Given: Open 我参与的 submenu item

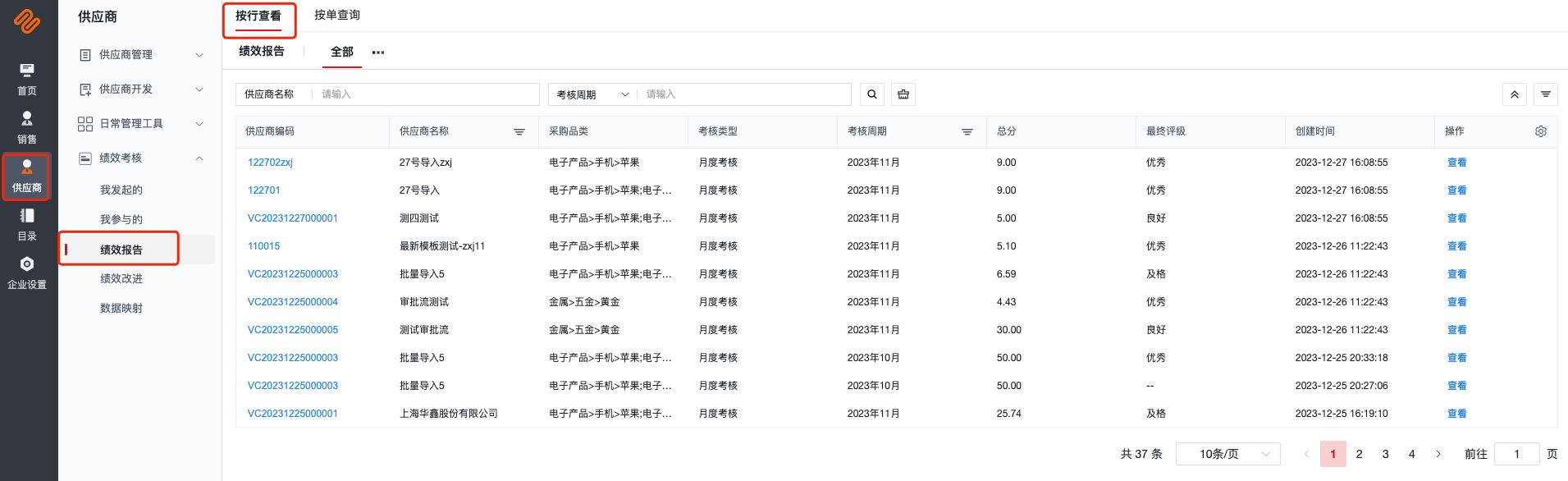Looking at the screenshot, I should [x=121, y=219].
